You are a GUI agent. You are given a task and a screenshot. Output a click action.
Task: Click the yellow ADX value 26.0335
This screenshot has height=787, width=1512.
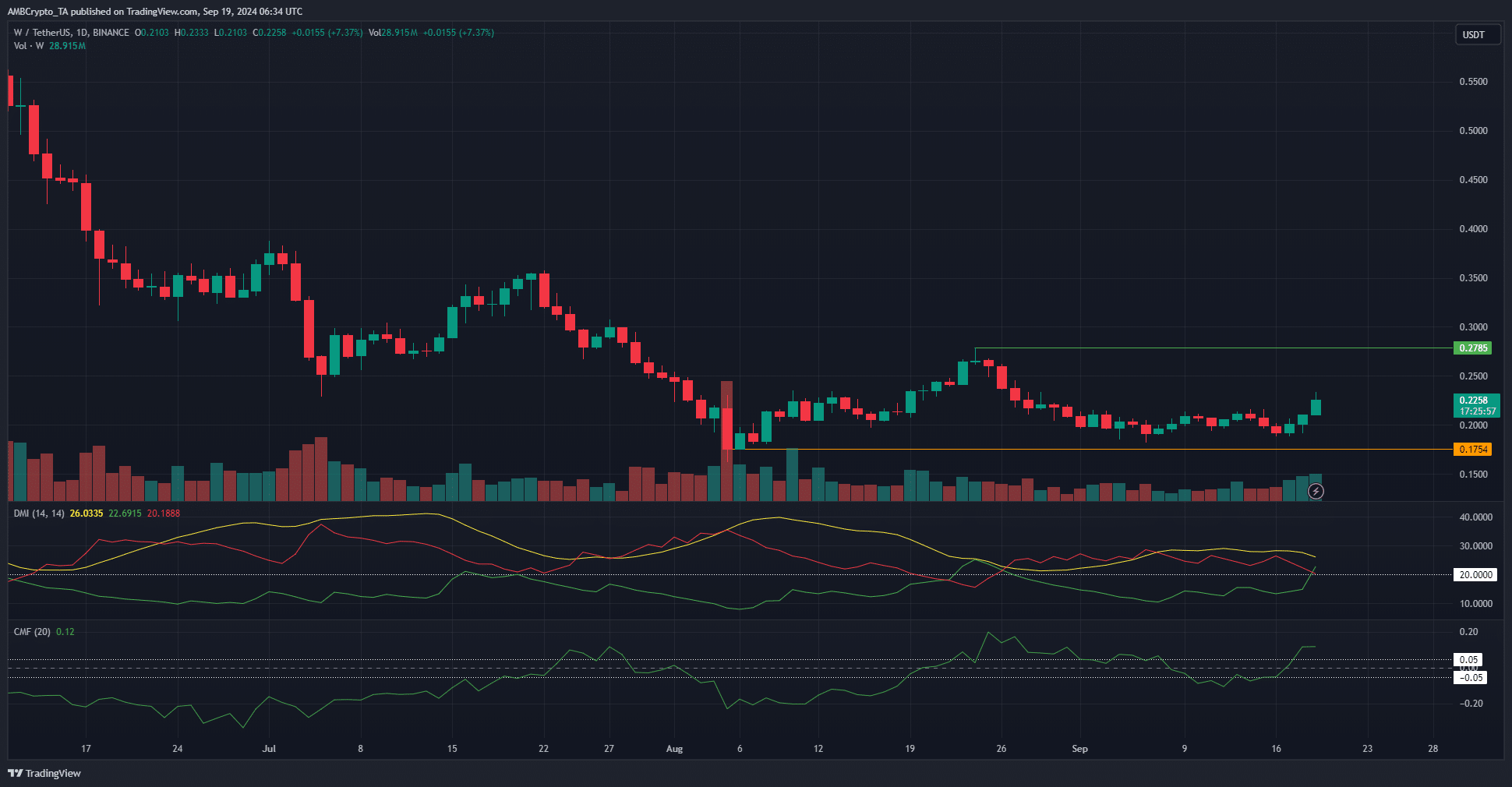point(87,513)
